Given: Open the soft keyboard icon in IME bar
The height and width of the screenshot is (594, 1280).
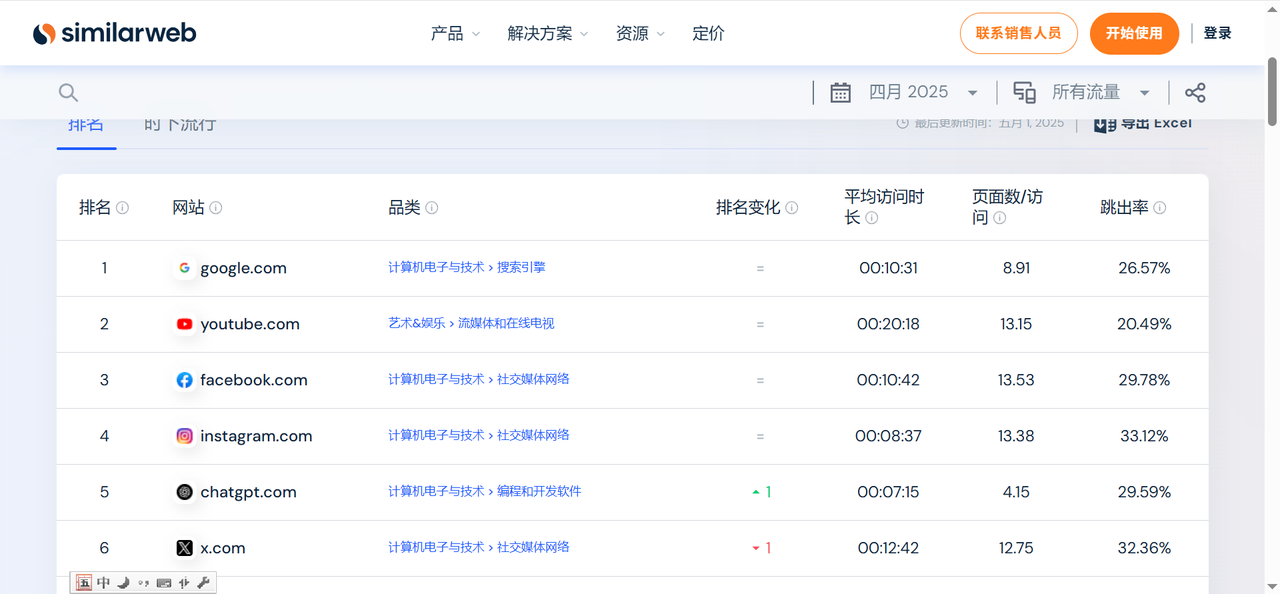Looking at the screenshot, I should tap(164, 583).
